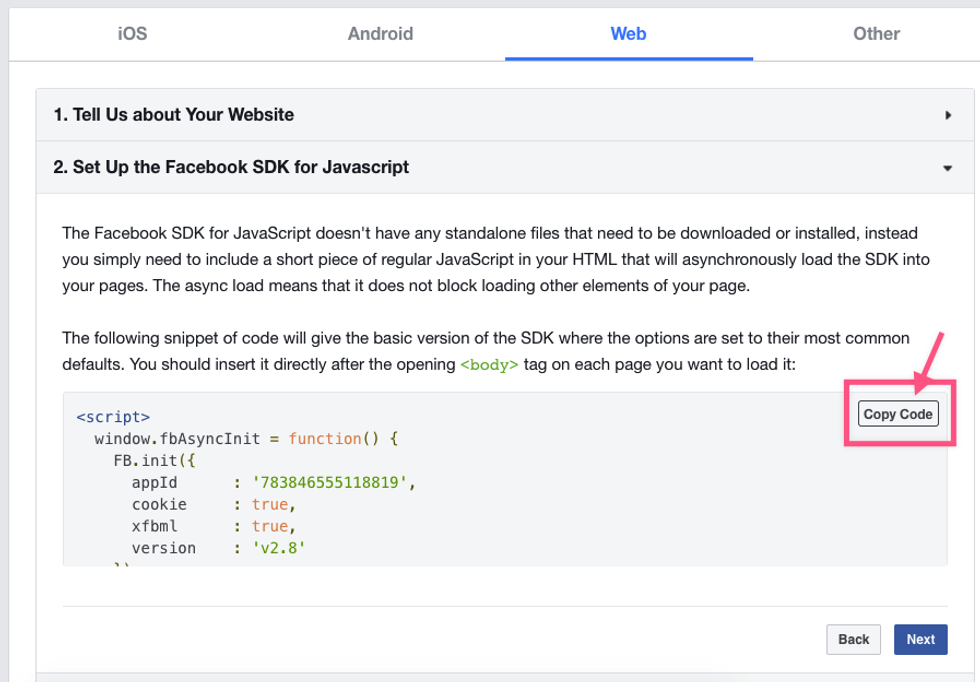Viewport: 980px width, 682px height.
Task: Click the xfbml 'true' value in code
Action: pyautogui.click(x=269, y=526)
